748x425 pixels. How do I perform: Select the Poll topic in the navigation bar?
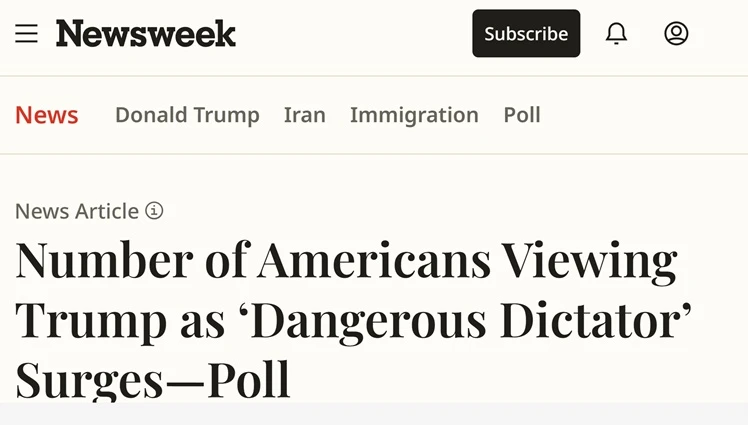[522, 115]
